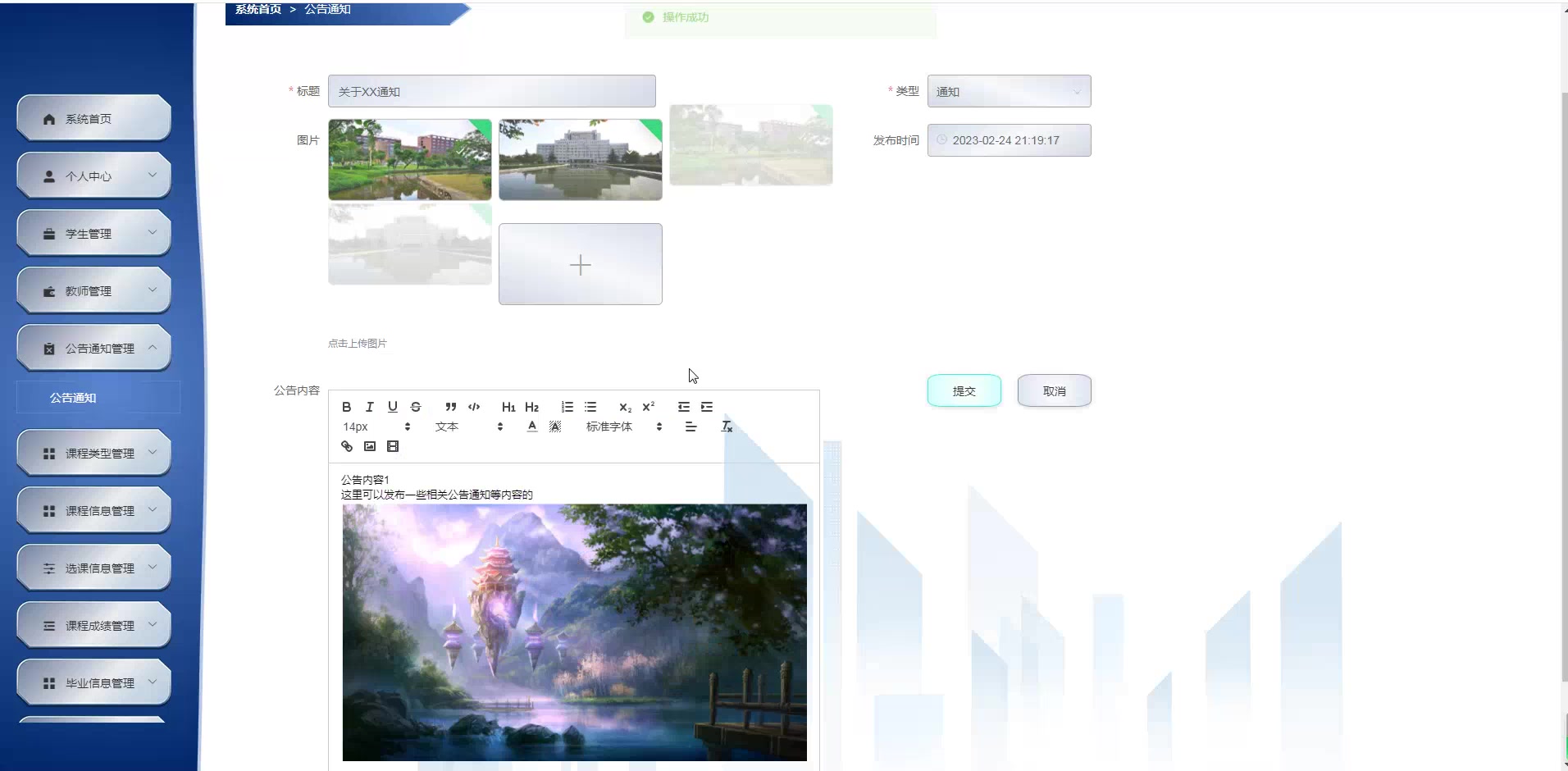
Task: Expand the 毕业信息管理 sidebar menu
Action: point(93,683)
